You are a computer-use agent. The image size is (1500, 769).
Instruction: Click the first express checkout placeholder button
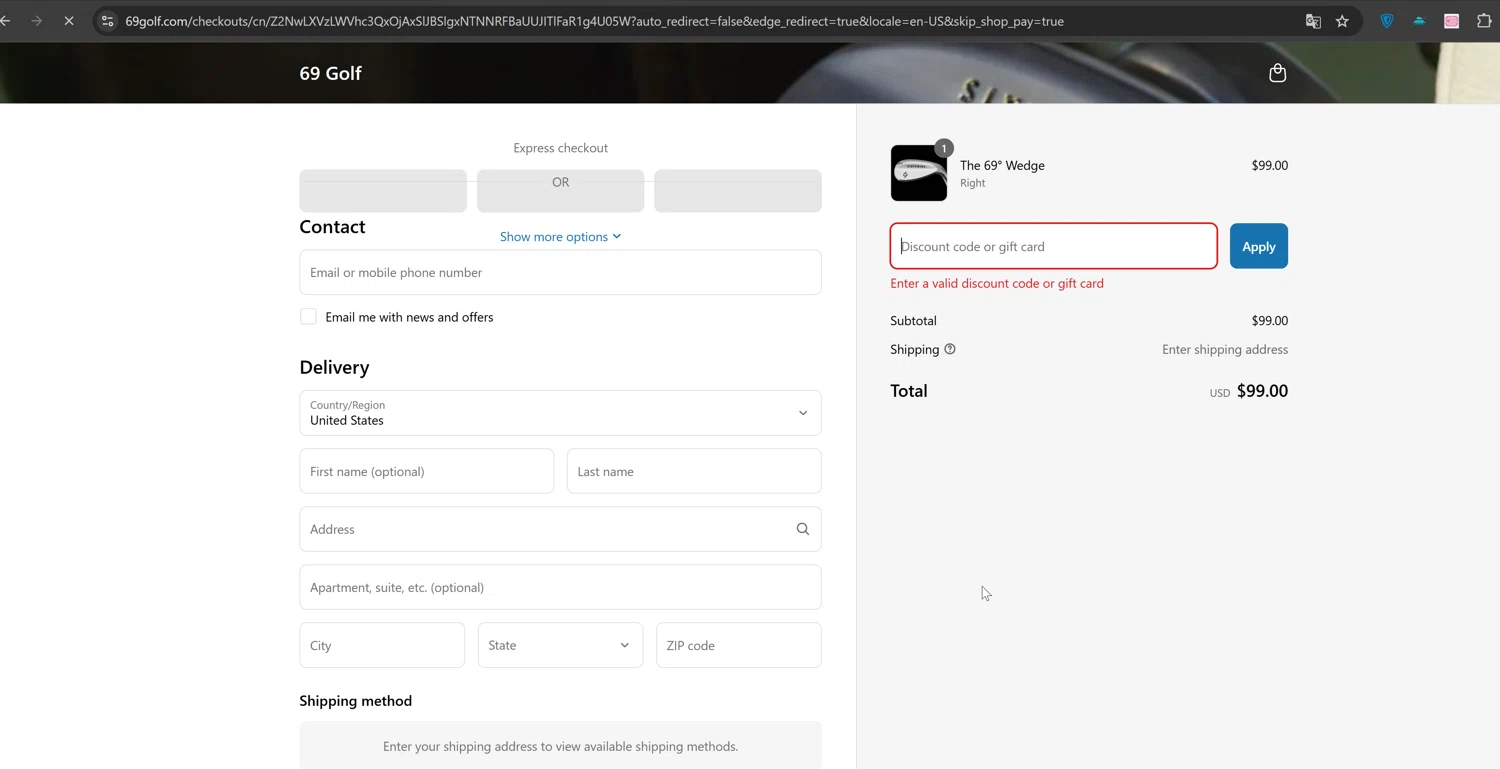tap(383, 191)
